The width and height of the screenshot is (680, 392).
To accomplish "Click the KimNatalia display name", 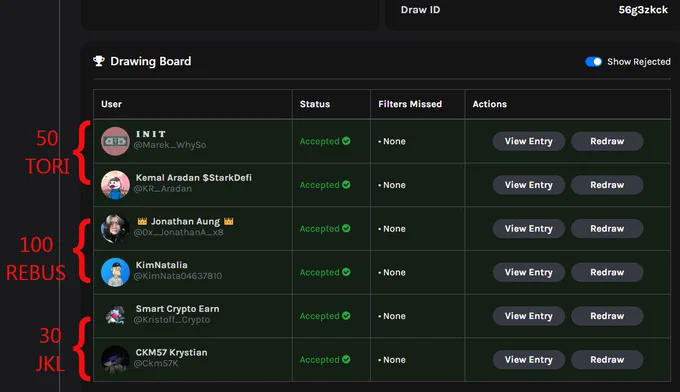I will point(162,265).
